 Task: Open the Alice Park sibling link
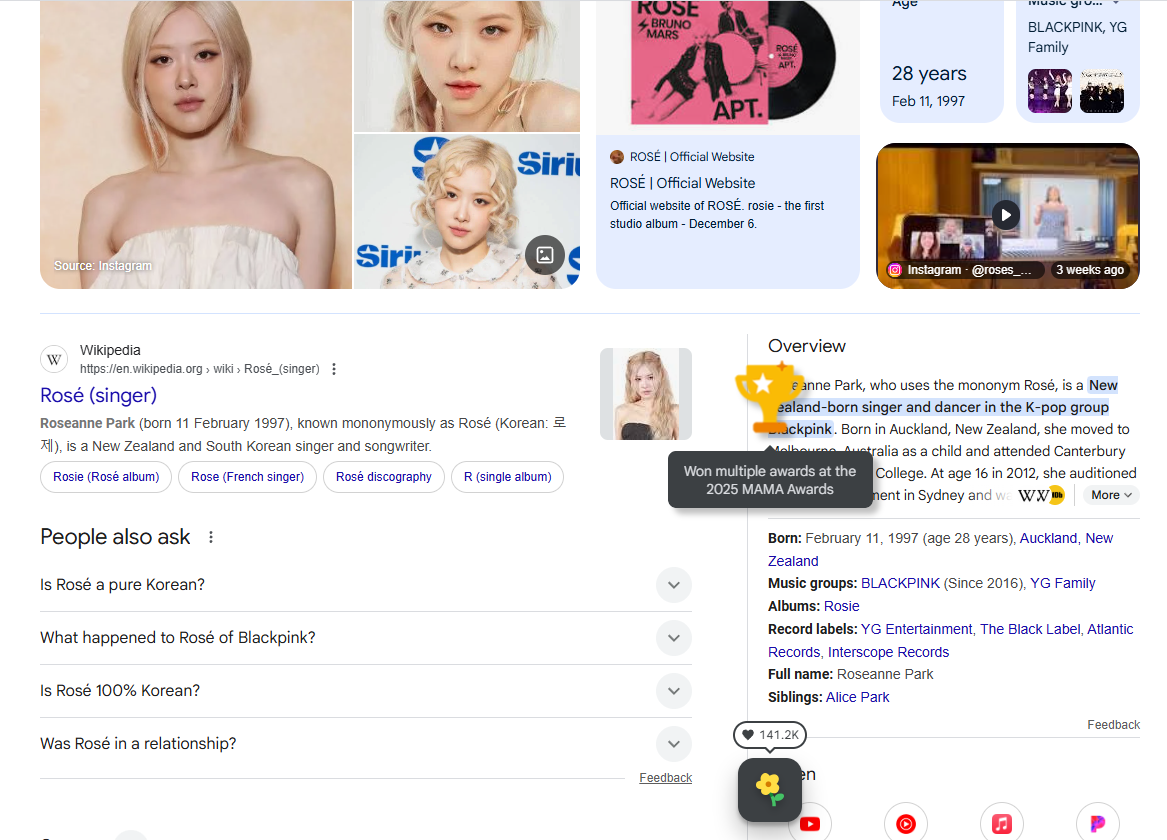pos(857,698)
